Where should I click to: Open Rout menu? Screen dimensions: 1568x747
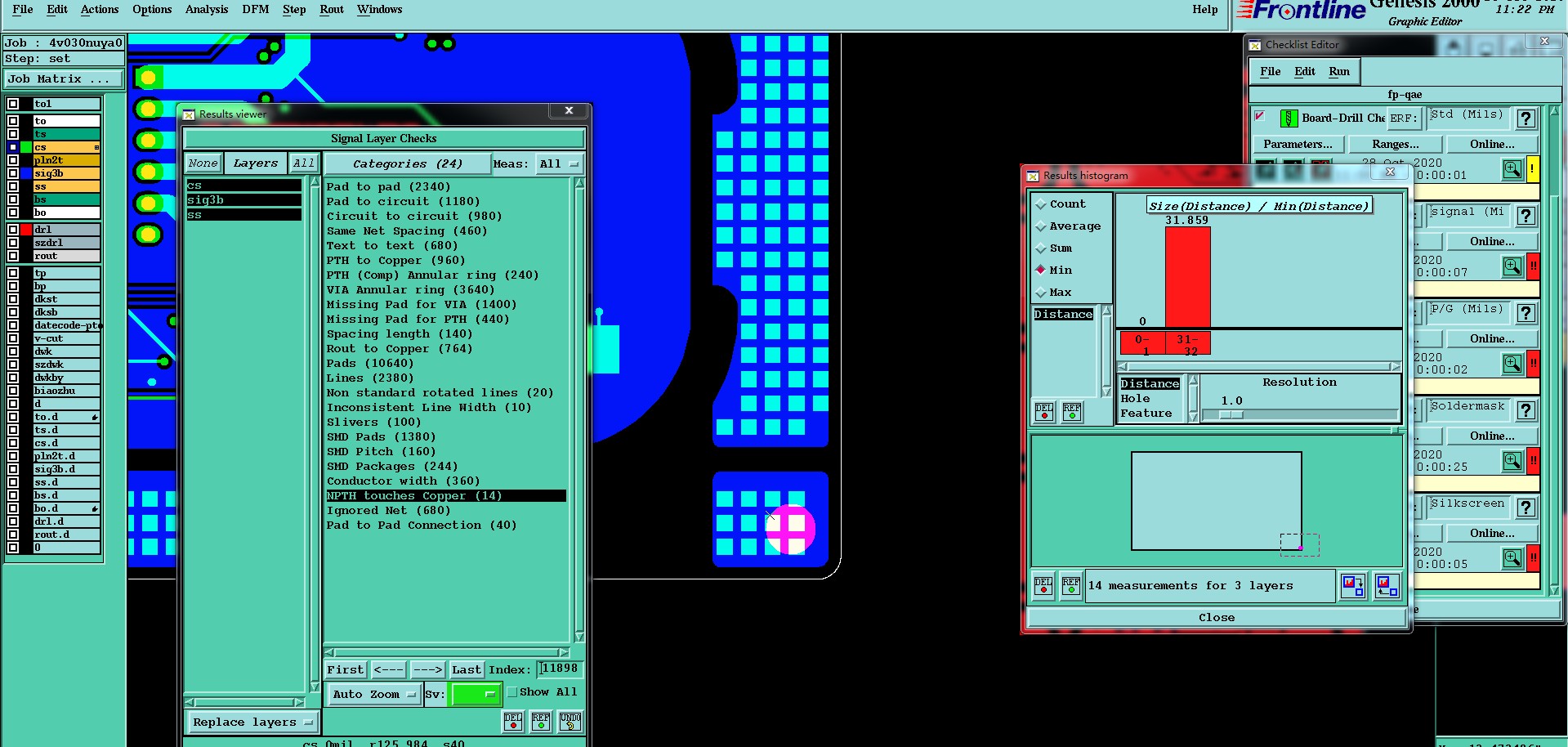tap(332, 10)
